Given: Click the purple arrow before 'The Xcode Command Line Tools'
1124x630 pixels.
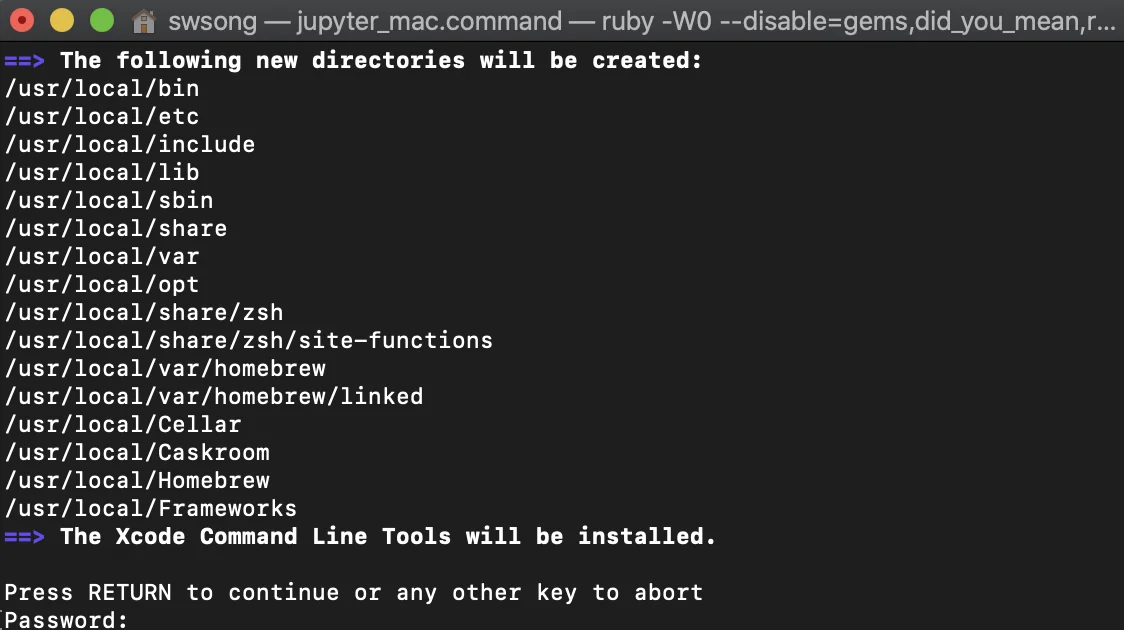Looking at the screenshot, I should tap(24, 537).
